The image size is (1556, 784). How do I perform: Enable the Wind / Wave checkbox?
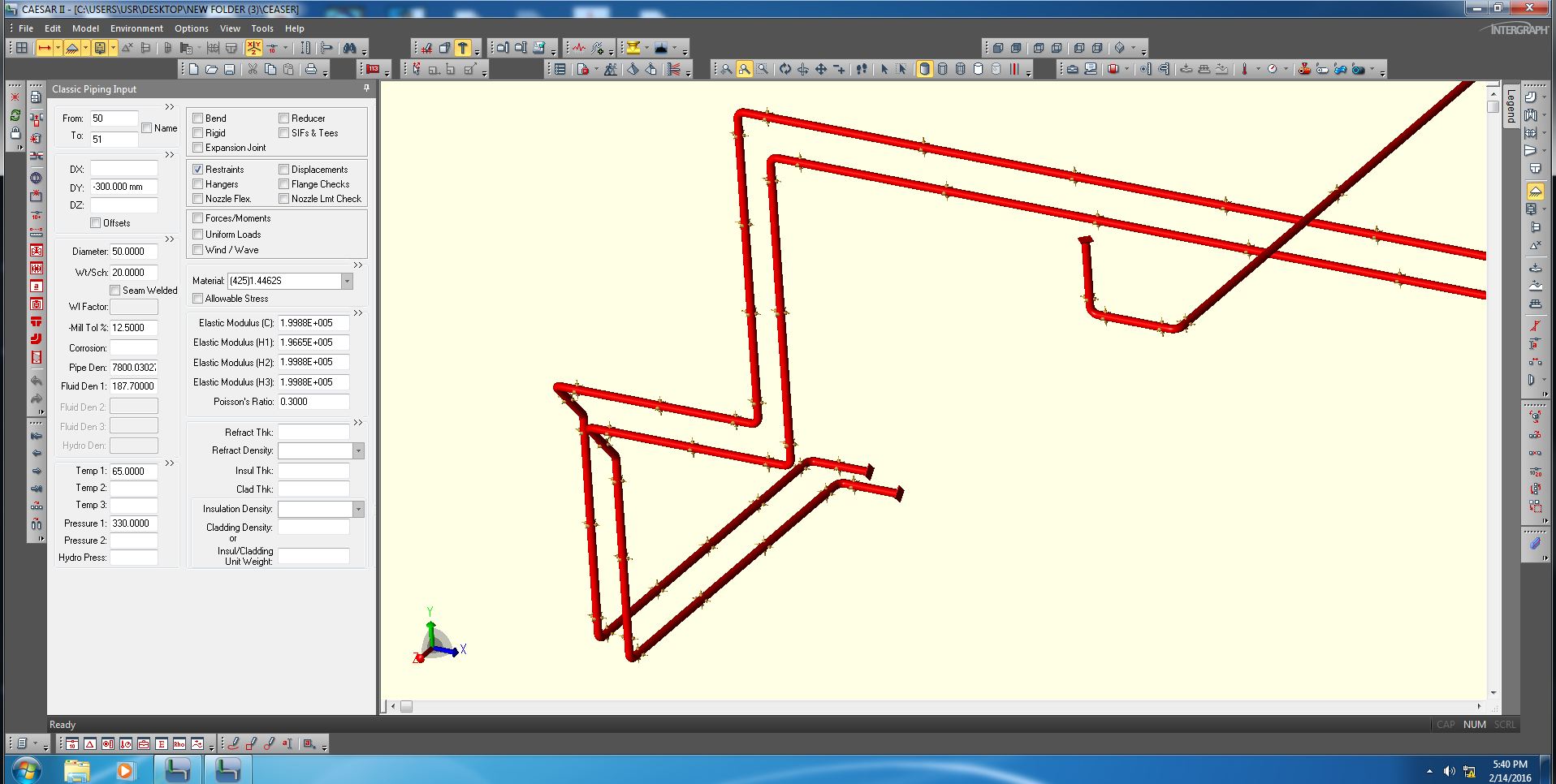(x=197, y=250)
